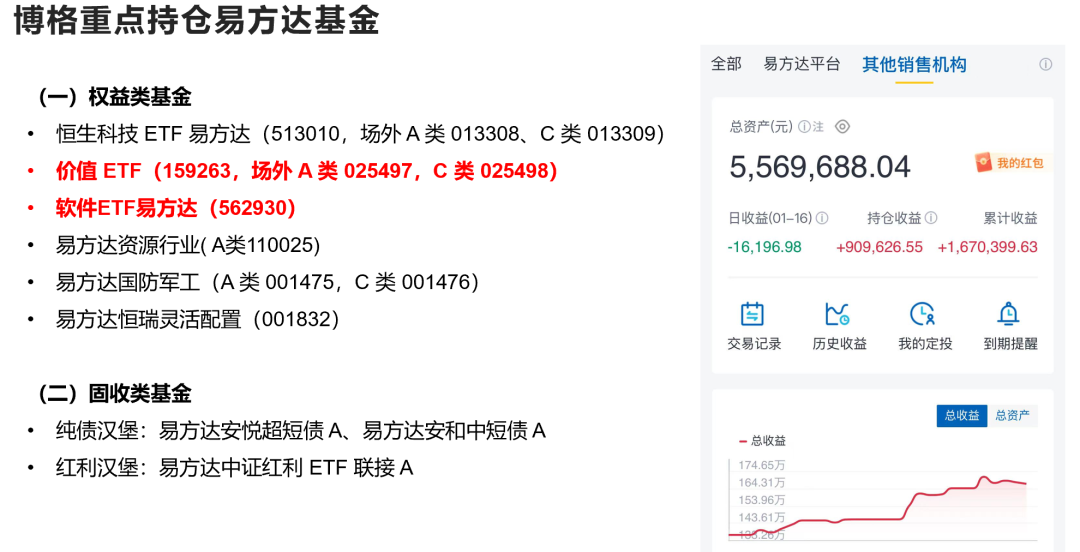Click the red profit curve peak

(984, 478)
